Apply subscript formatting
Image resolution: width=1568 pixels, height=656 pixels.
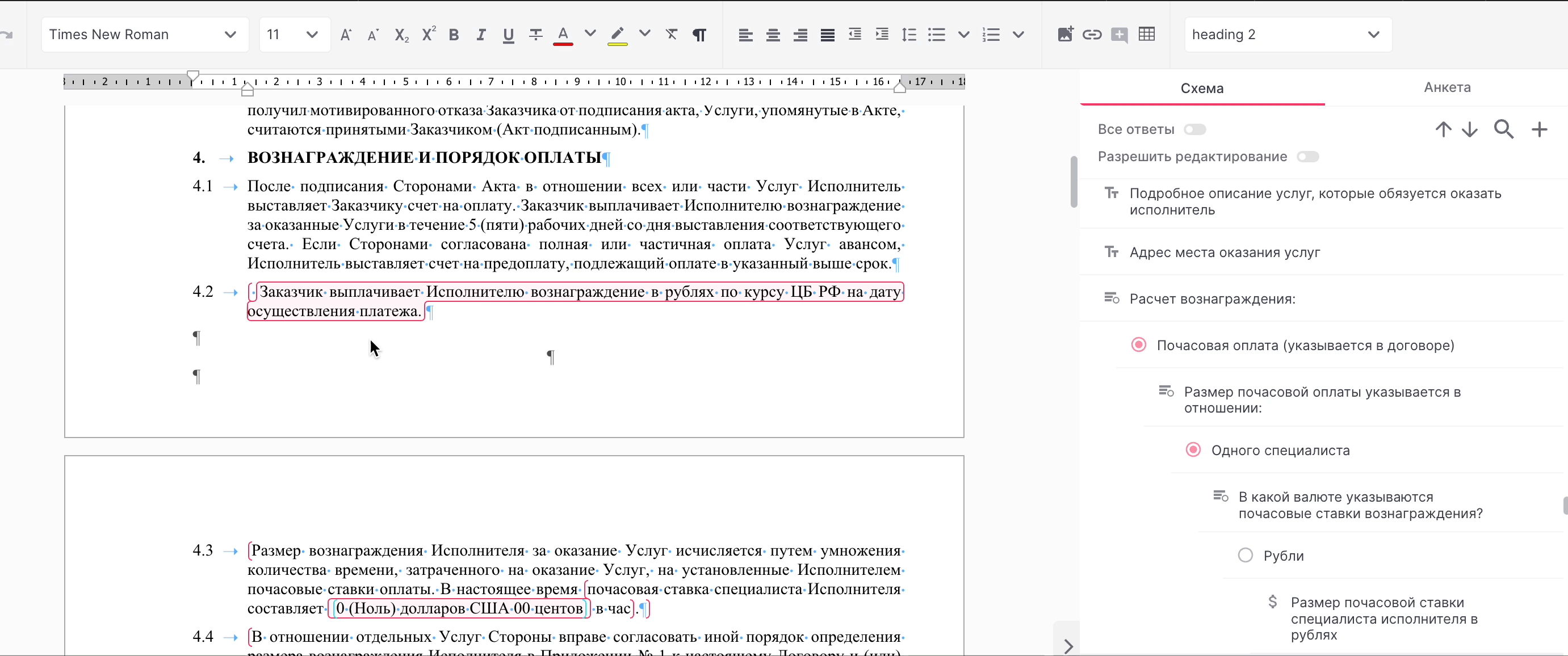click(x=401, y=35)
